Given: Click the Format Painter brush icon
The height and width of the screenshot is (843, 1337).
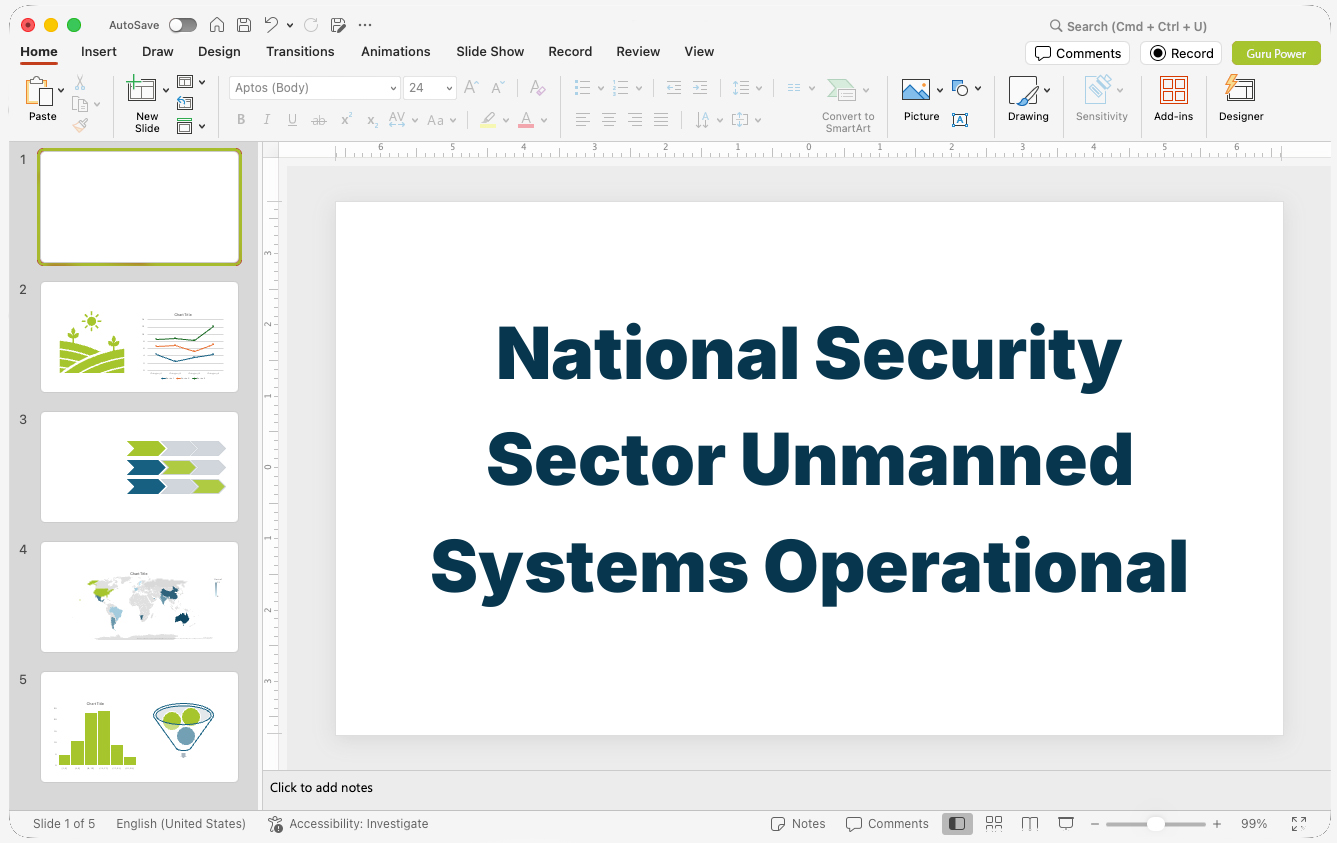Looking at the screenshot, I should coord(80,125).
